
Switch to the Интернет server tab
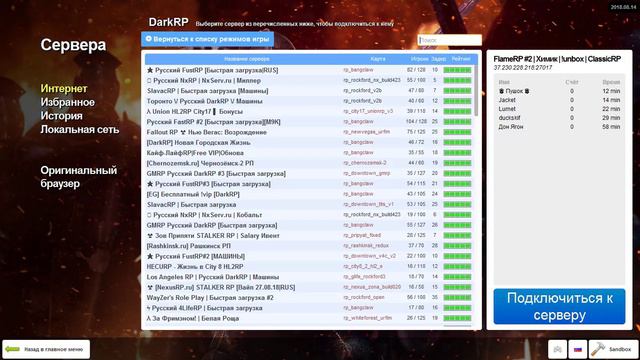(64, 89)
